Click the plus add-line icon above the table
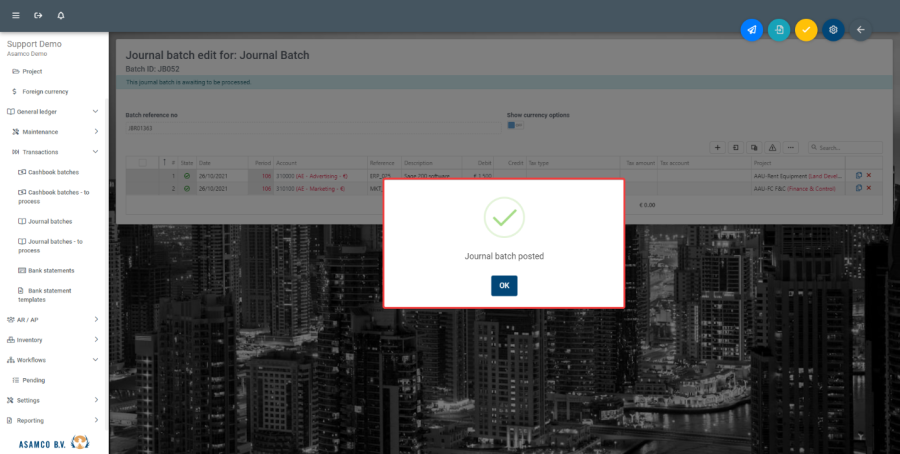 coord(717,147)
